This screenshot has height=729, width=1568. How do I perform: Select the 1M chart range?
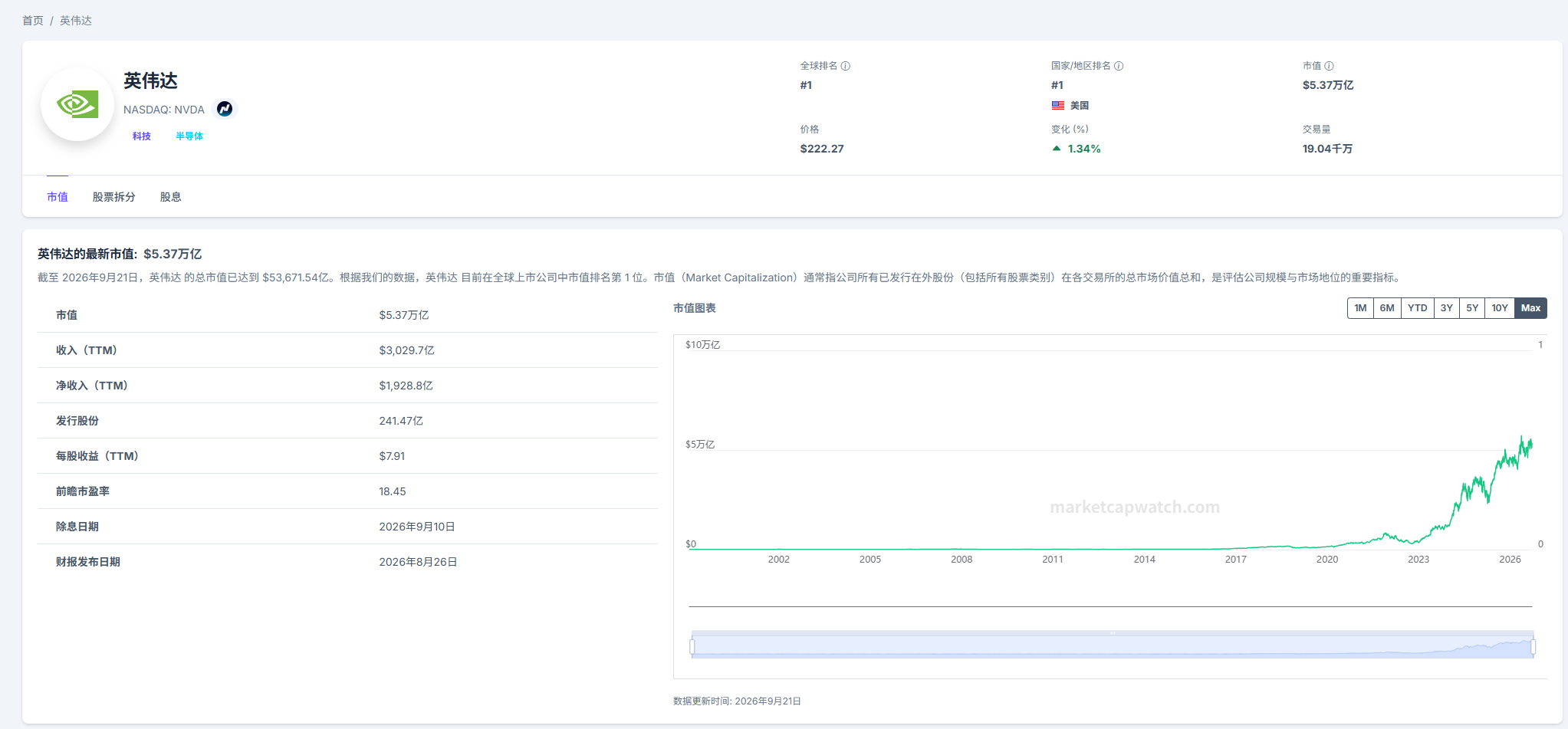pos(1360,308)
